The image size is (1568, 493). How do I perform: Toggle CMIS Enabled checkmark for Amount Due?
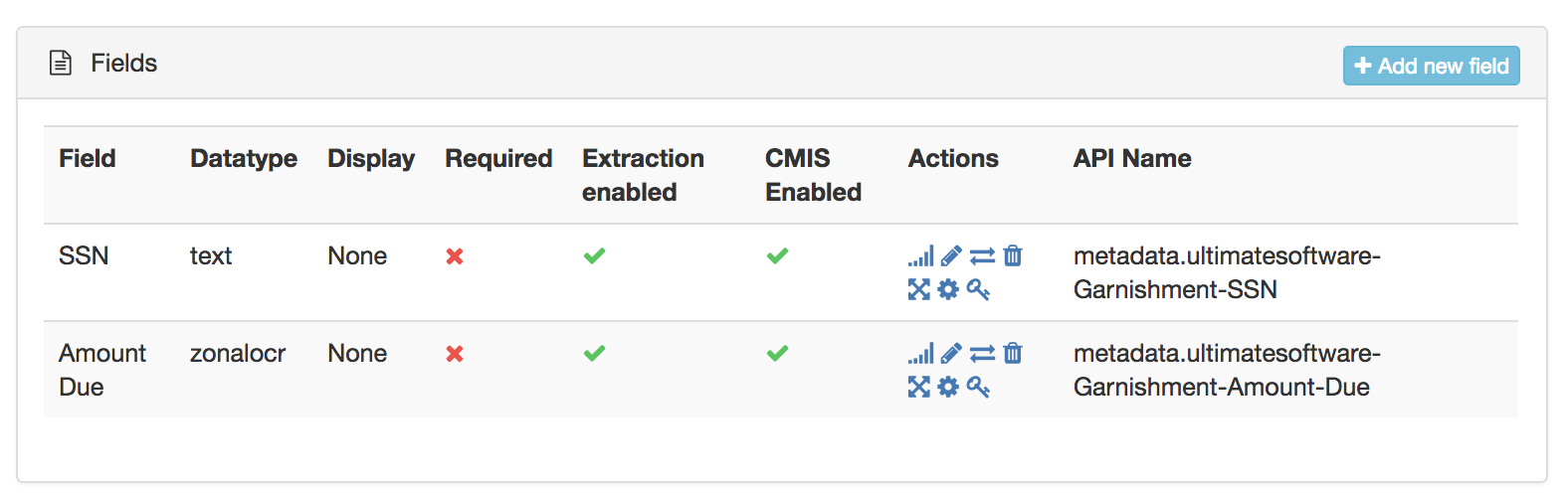(x=777, y=354)
